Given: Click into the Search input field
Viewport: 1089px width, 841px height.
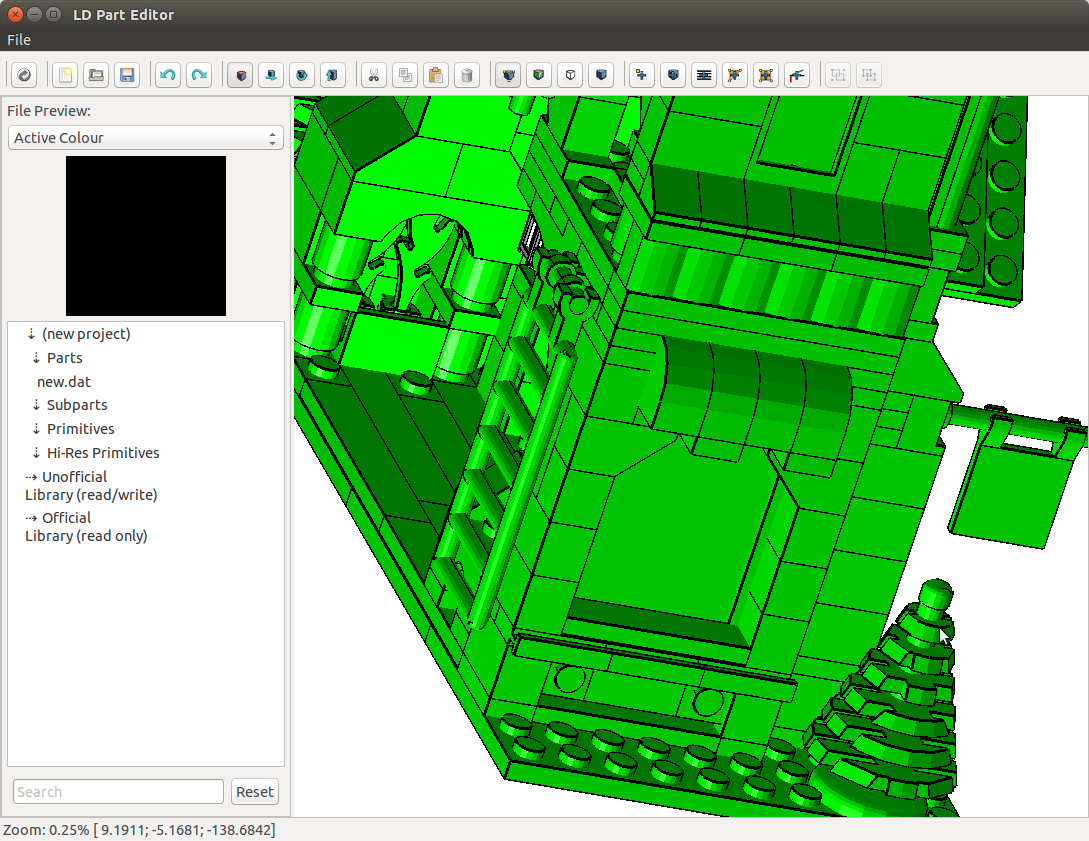Looking at the screenshot, I should click(x=118, y=792).
